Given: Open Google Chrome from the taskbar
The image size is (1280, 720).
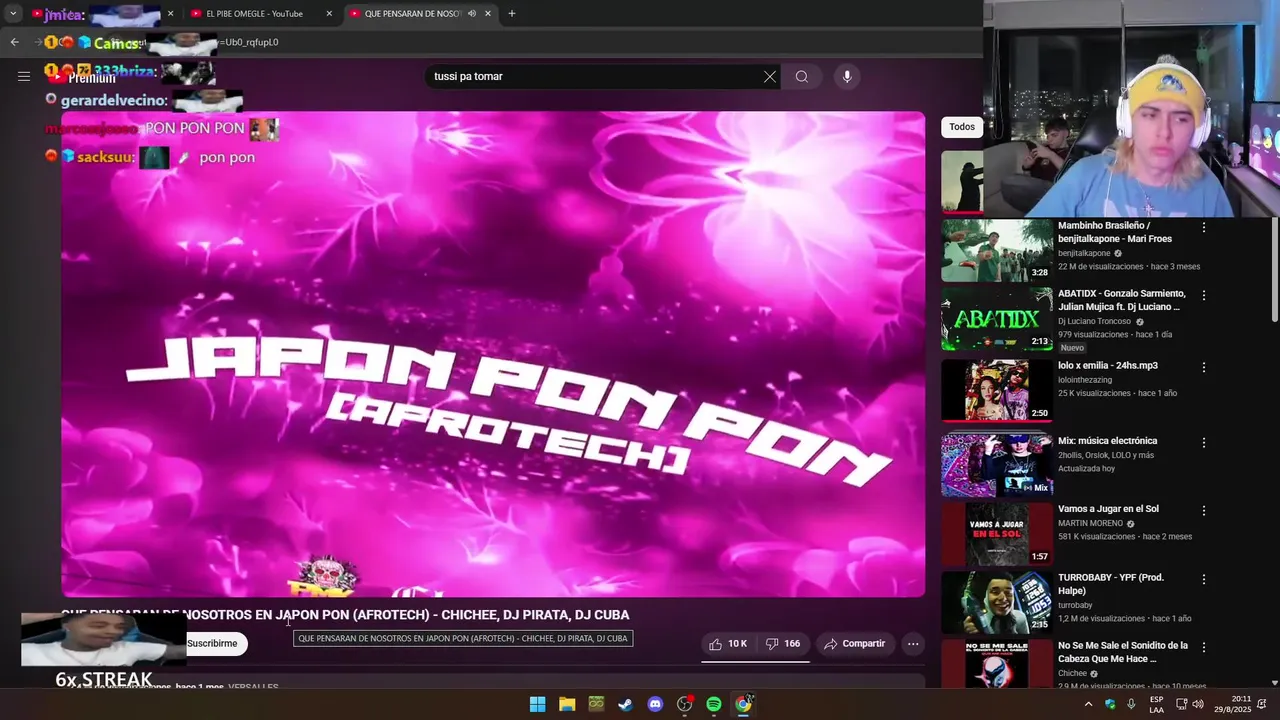Looking at the screenshot, I should coord(743,705).
